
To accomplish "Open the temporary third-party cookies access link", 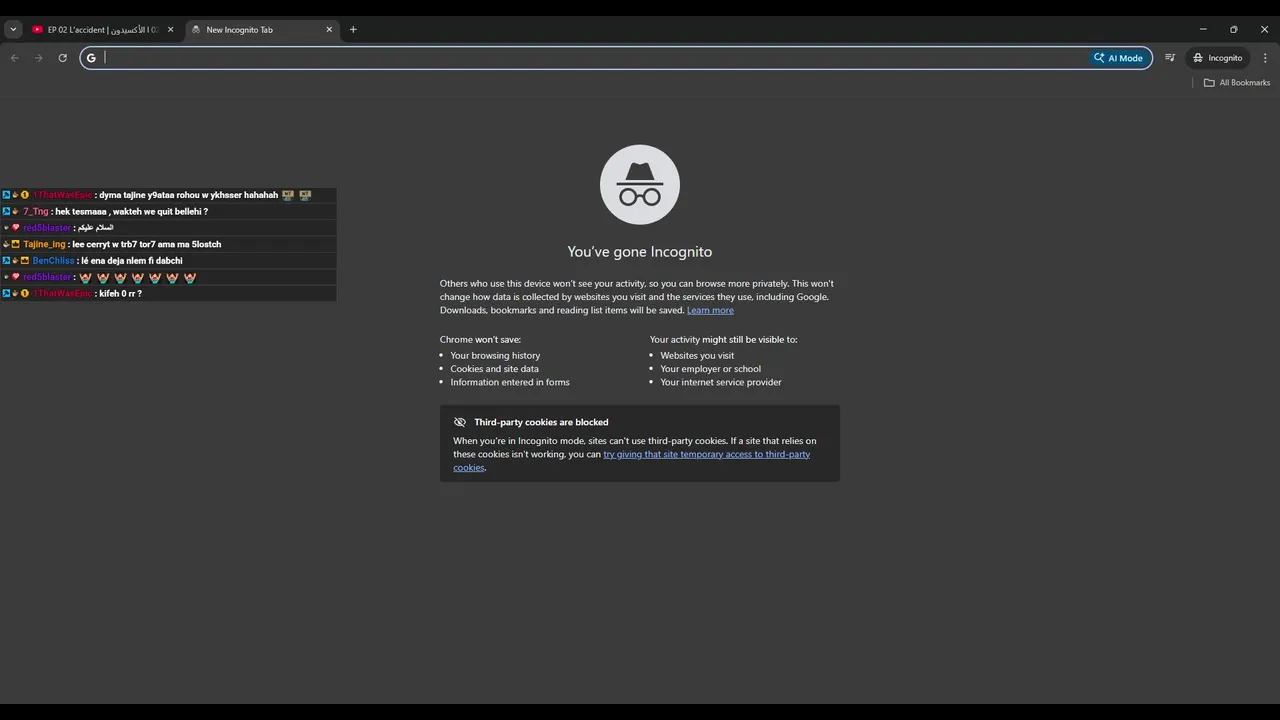I will tap(632, 461).
